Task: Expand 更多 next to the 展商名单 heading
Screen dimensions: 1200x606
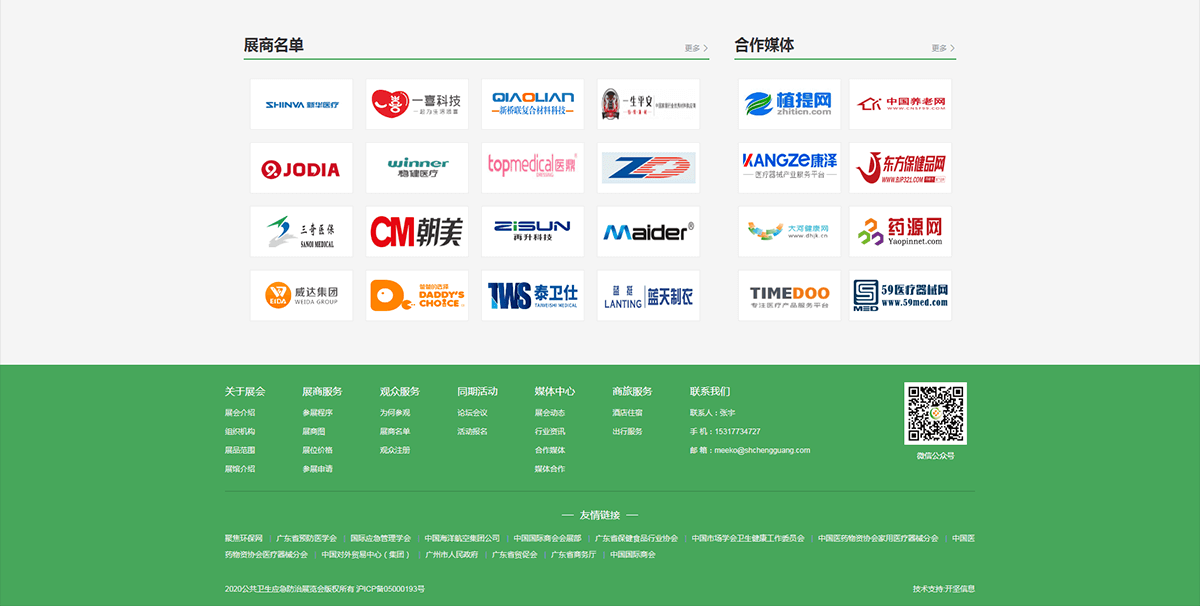Action: tap(696, 48)
